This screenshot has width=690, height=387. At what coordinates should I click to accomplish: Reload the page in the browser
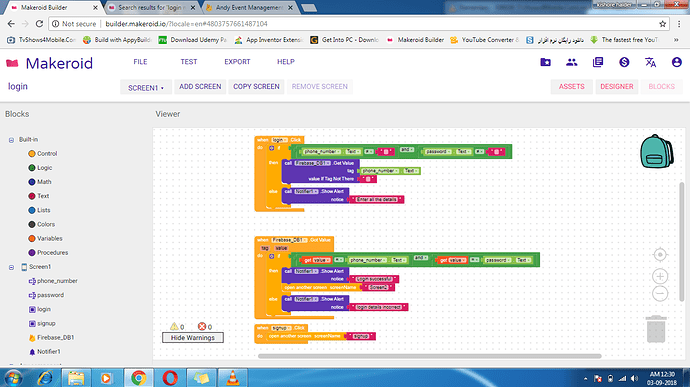tap(39, 24)
